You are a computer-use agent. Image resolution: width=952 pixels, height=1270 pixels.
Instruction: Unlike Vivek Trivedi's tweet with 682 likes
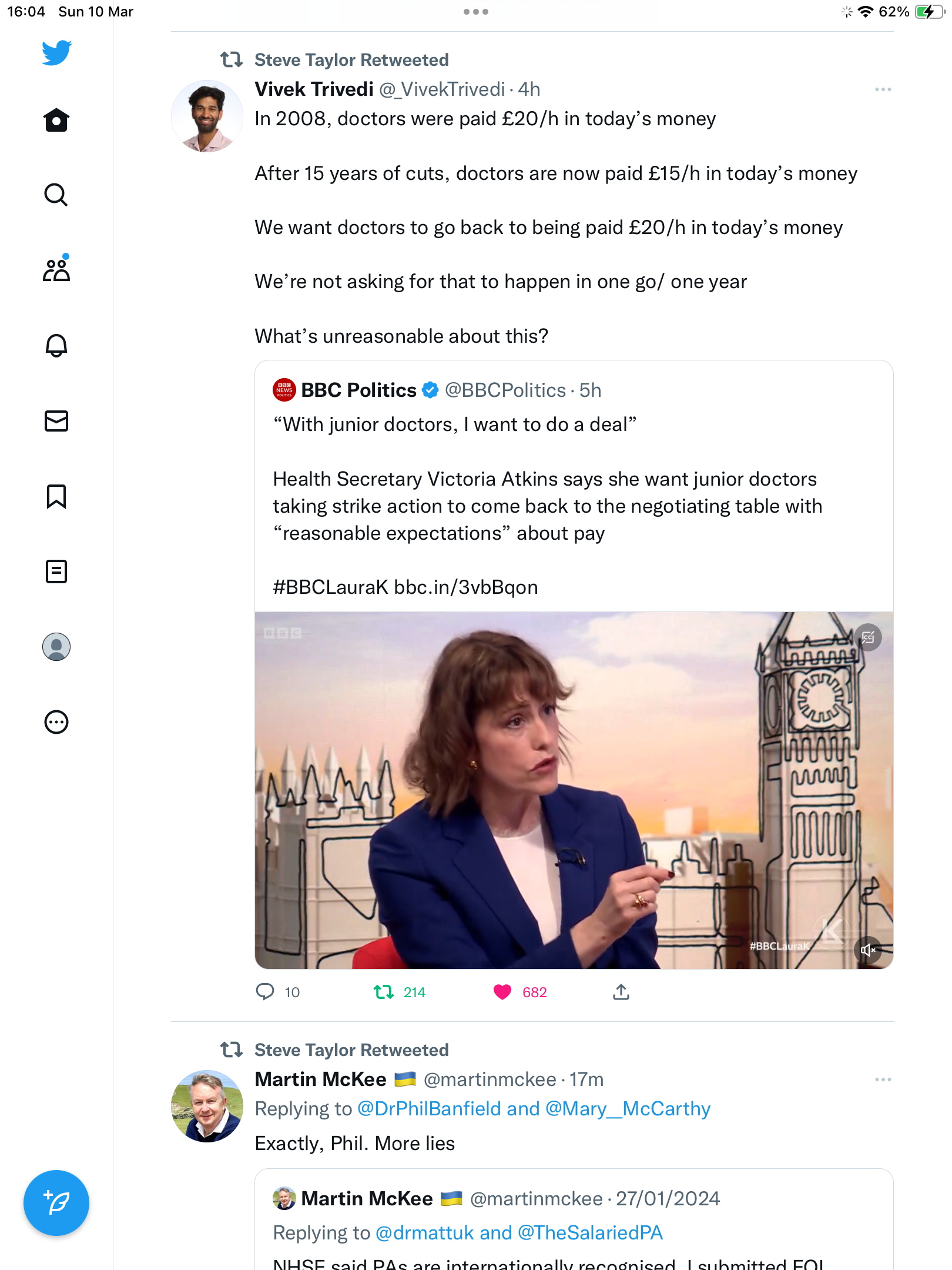502,992
